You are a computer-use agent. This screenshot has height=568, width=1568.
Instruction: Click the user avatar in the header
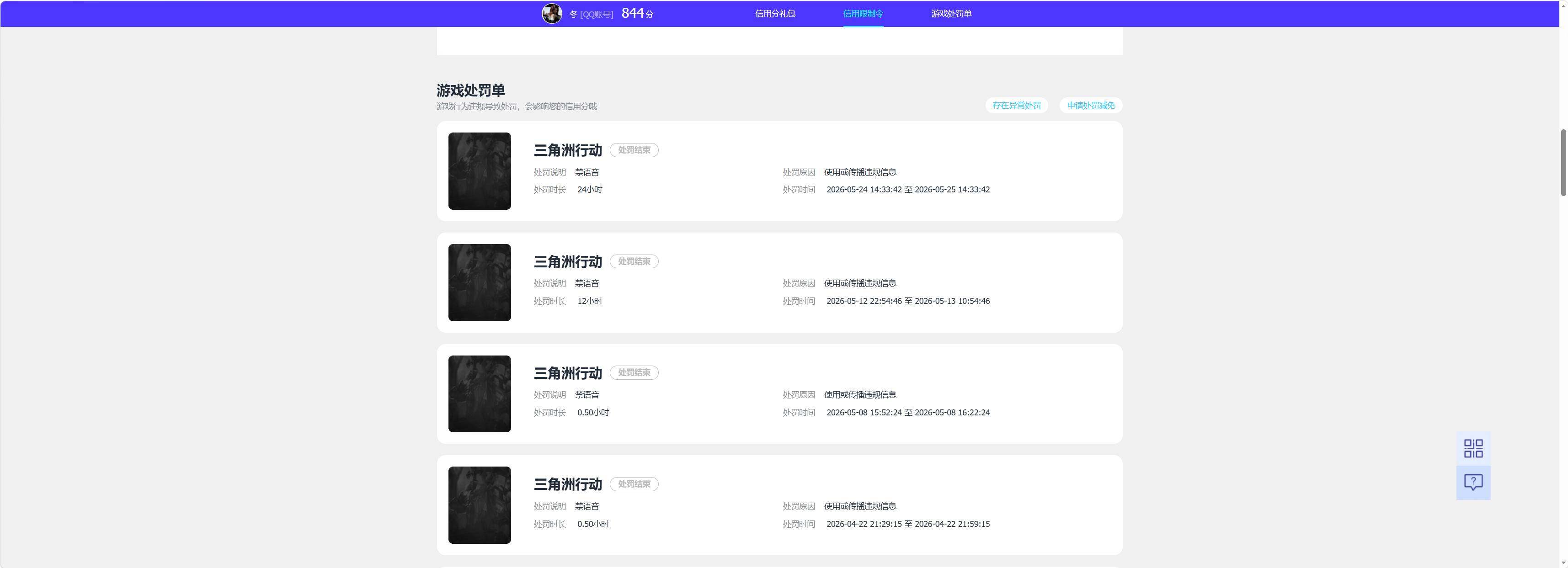point(551,13)
